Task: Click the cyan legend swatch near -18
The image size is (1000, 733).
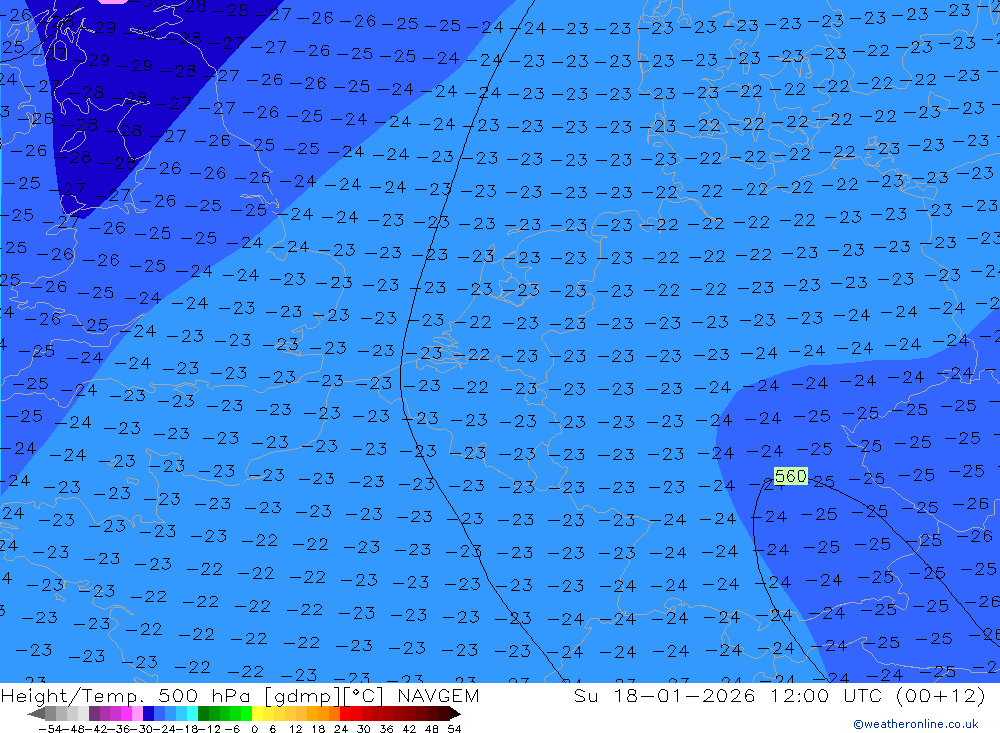Action: [192, 714]
